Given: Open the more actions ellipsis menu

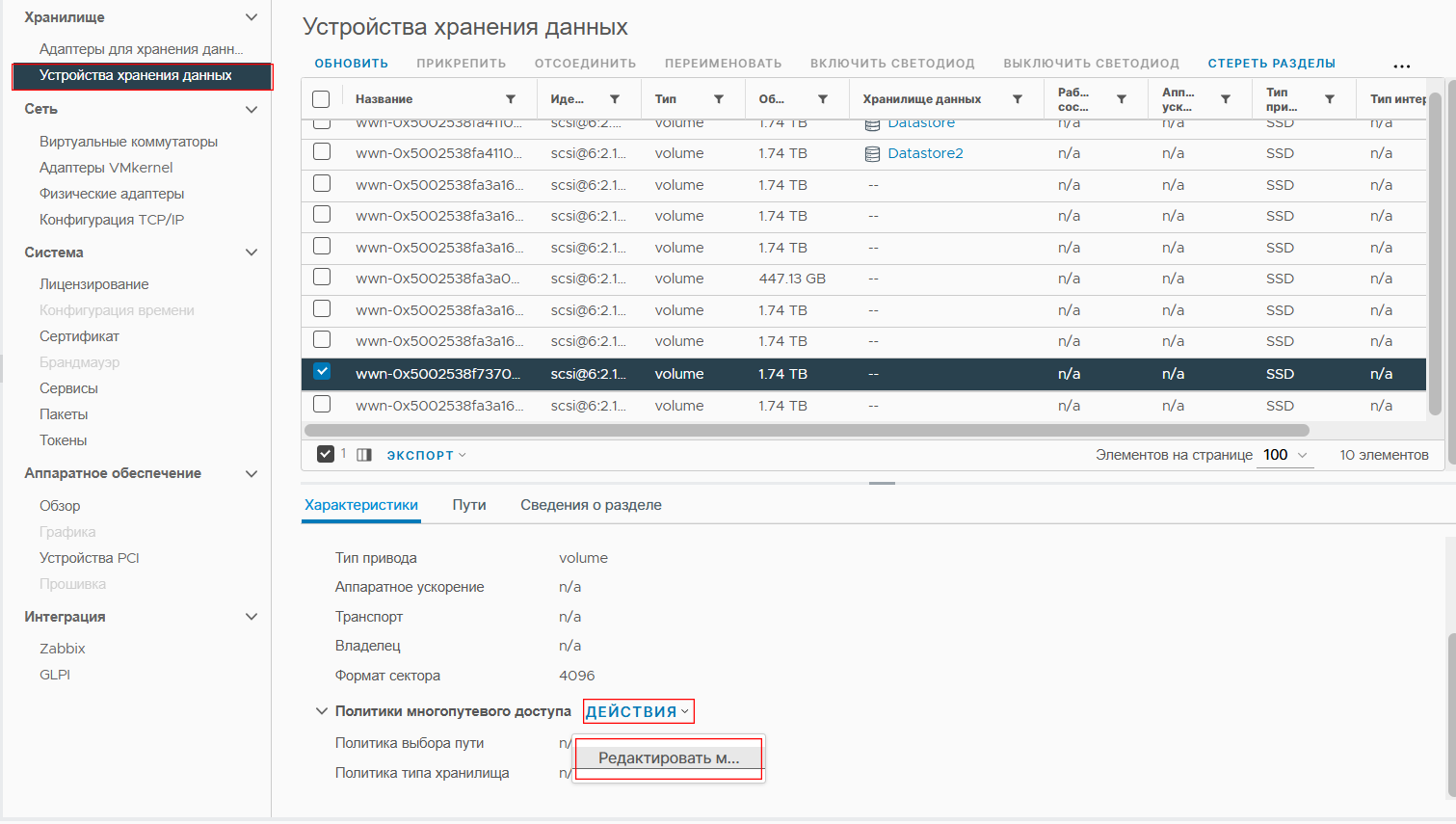Looking at the screenshot, I should pos(1402,66).
